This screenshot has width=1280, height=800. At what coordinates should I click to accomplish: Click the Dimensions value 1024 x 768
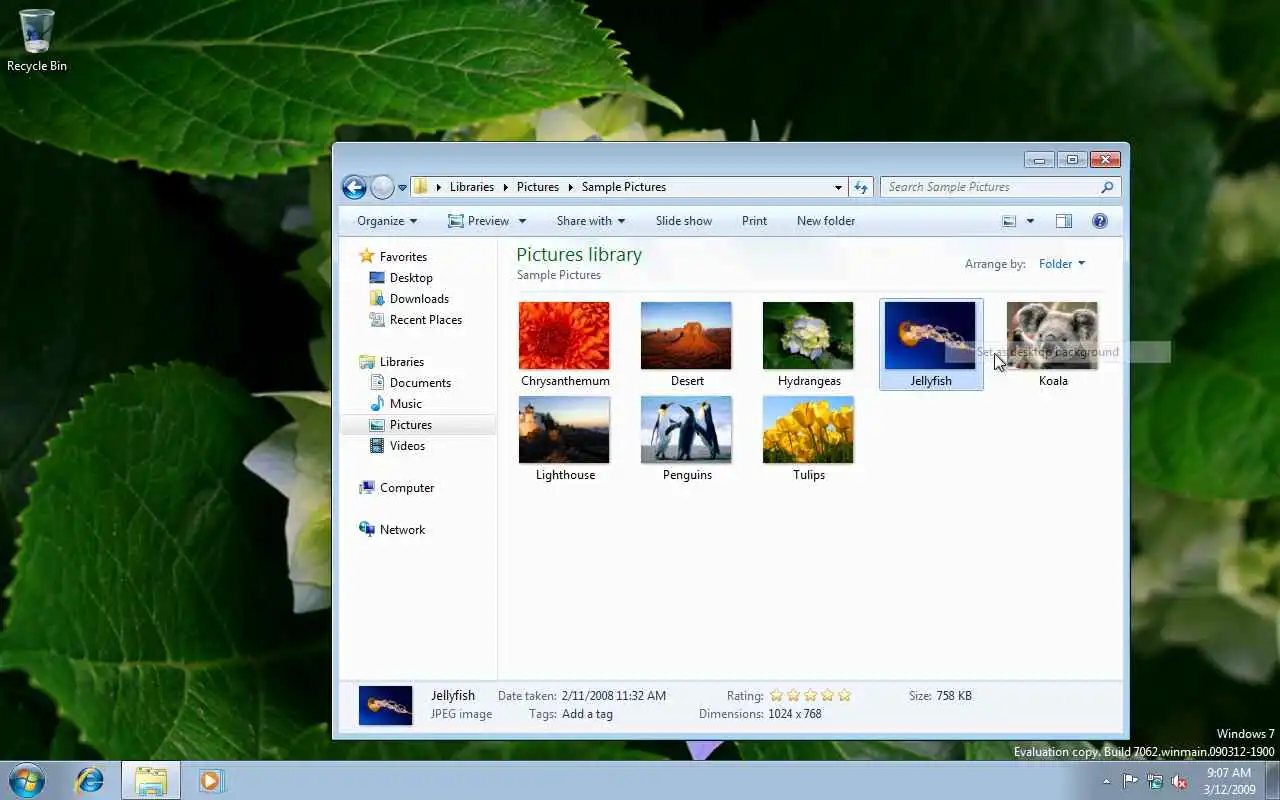[794, 714]
